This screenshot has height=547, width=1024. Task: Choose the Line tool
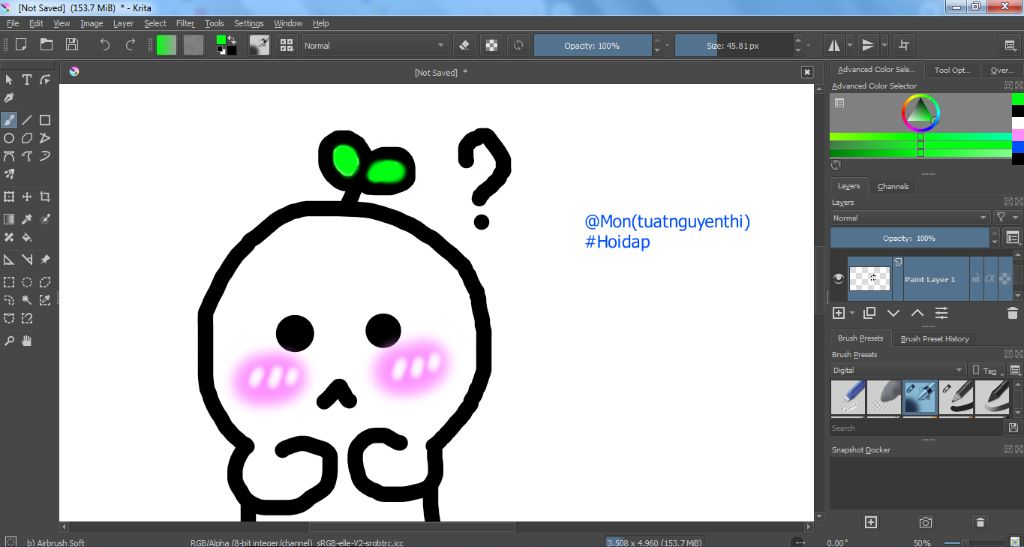[x=27, y=120]
